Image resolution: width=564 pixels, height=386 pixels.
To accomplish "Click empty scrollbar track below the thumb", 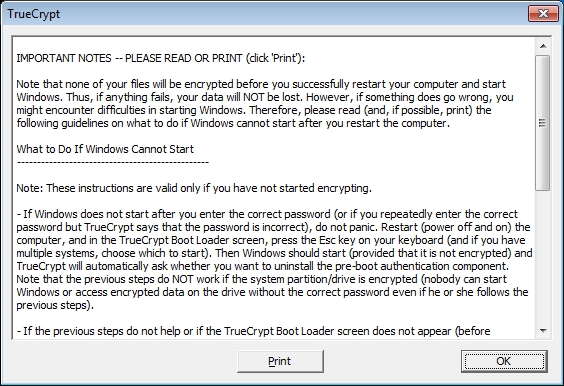I will click(543, 257).
